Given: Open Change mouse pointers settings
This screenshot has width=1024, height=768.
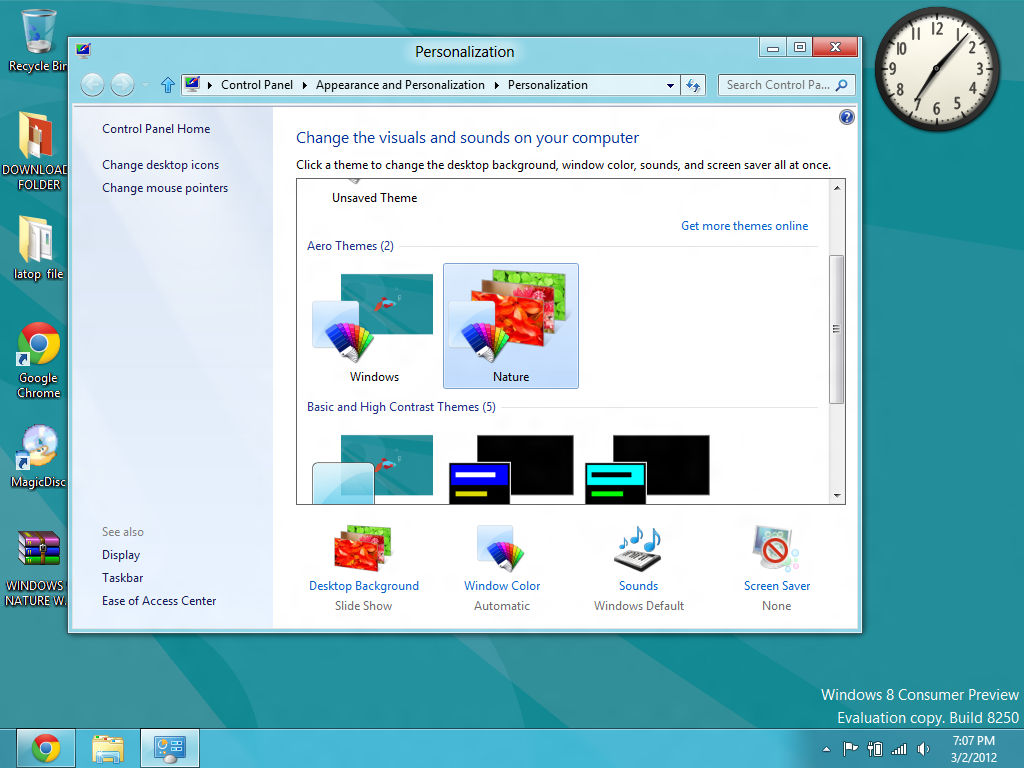Looking at the screenshot, I should pyautogui.click(x=164, y=187).
